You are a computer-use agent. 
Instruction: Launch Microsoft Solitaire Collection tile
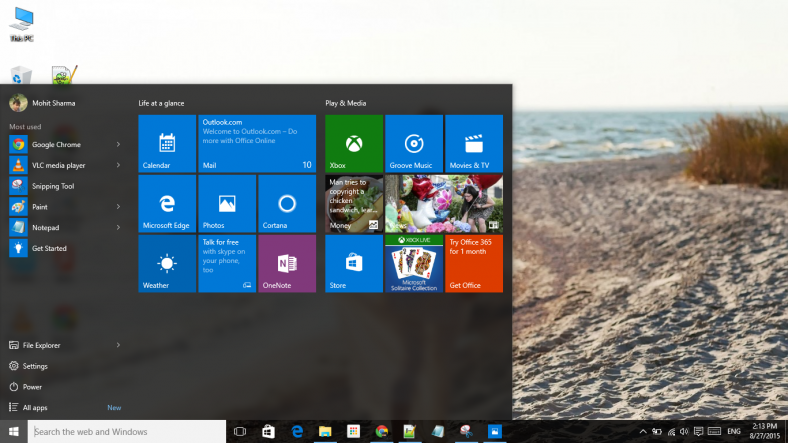414,264
